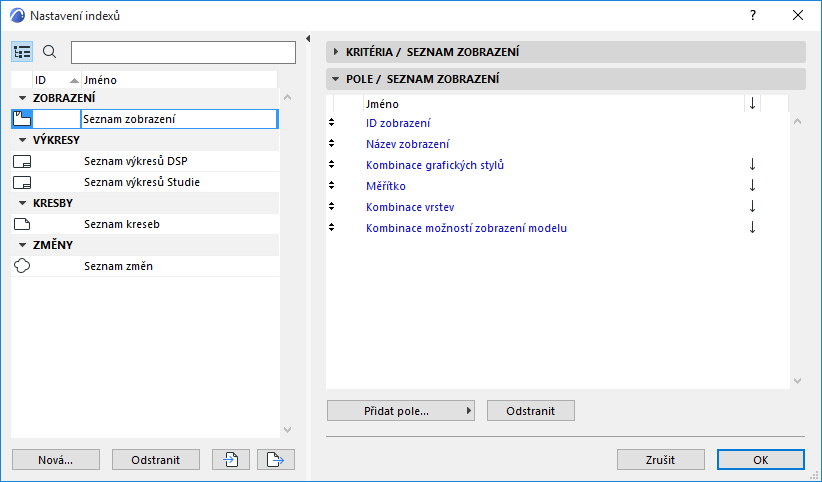Viewport: 822px width, 482px height.
Task: Collapse the ZMĚNY group
Action: [23, 245]
